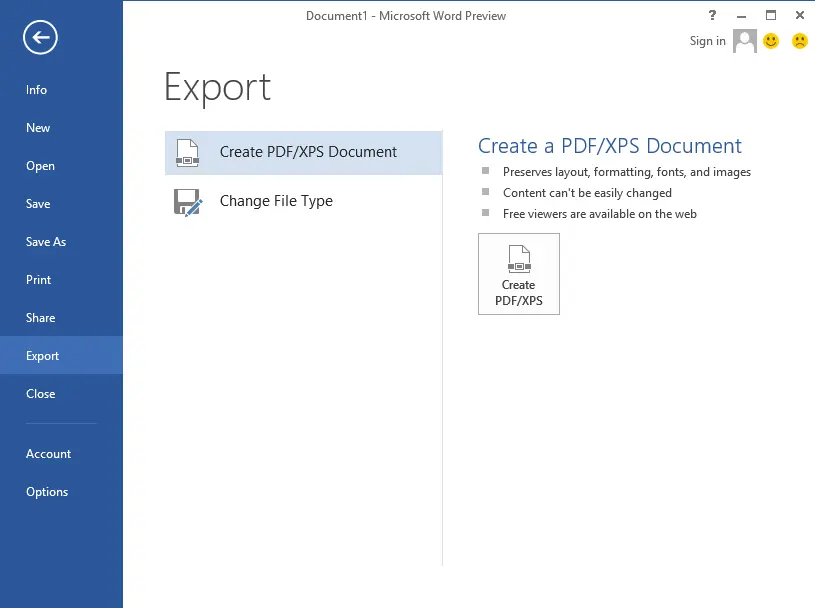The image size is (815, 608).
Task: Open the Info pane
Action: pos(36,90)
